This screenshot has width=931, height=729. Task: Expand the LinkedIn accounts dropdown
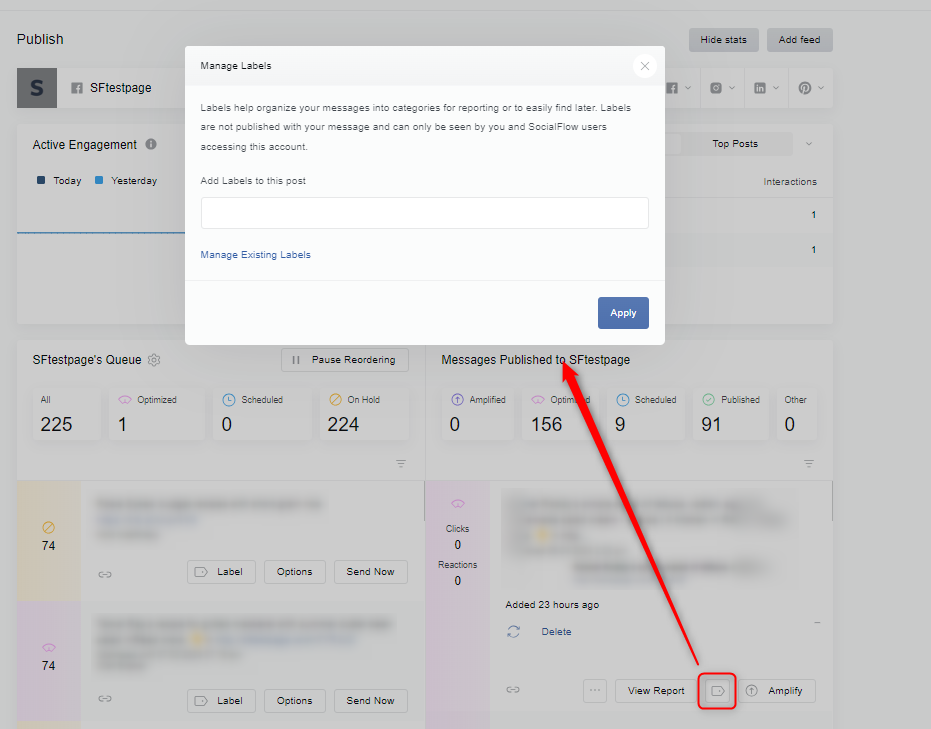766,88
